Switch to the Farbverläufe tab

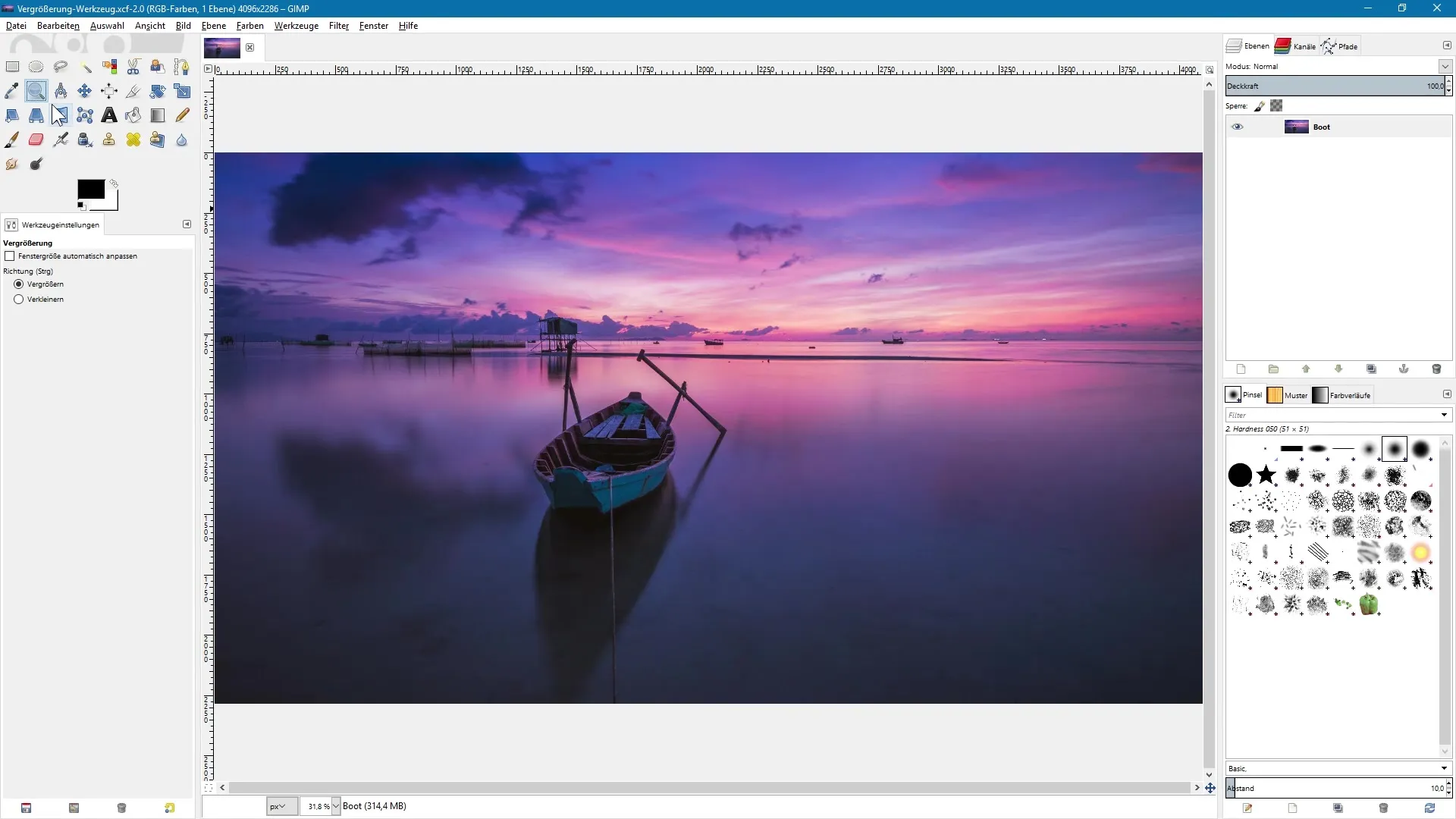[x=1342, y=395]
